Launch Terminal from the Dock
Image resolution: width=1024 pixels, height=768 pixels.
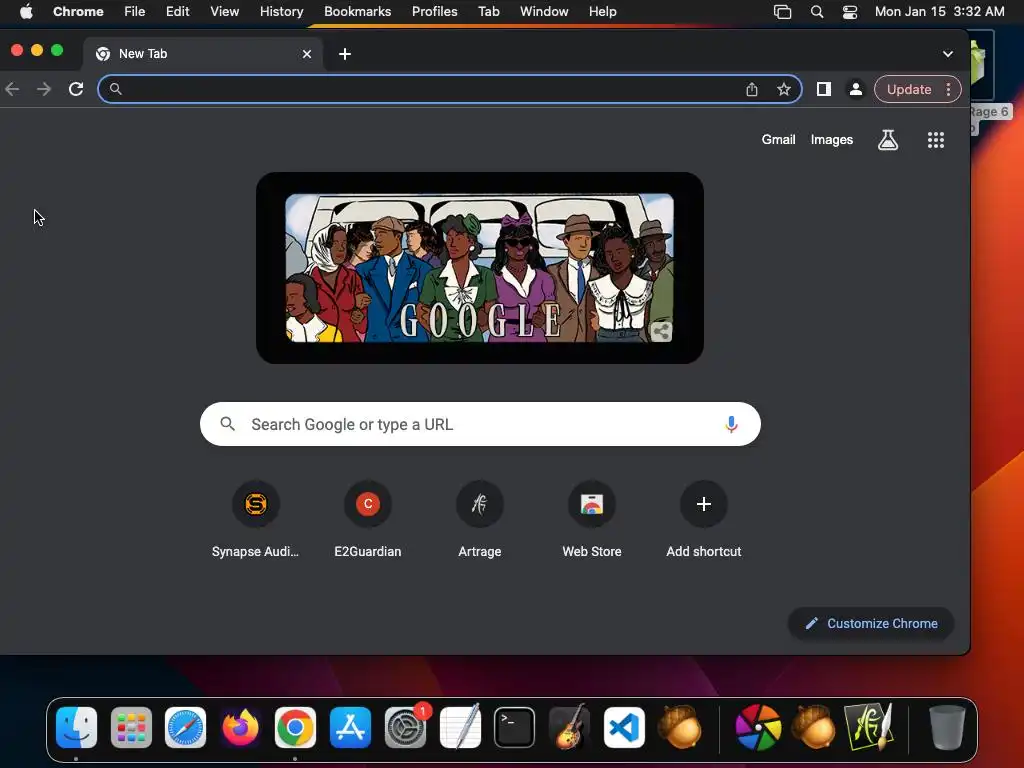[x=515, y=728]
